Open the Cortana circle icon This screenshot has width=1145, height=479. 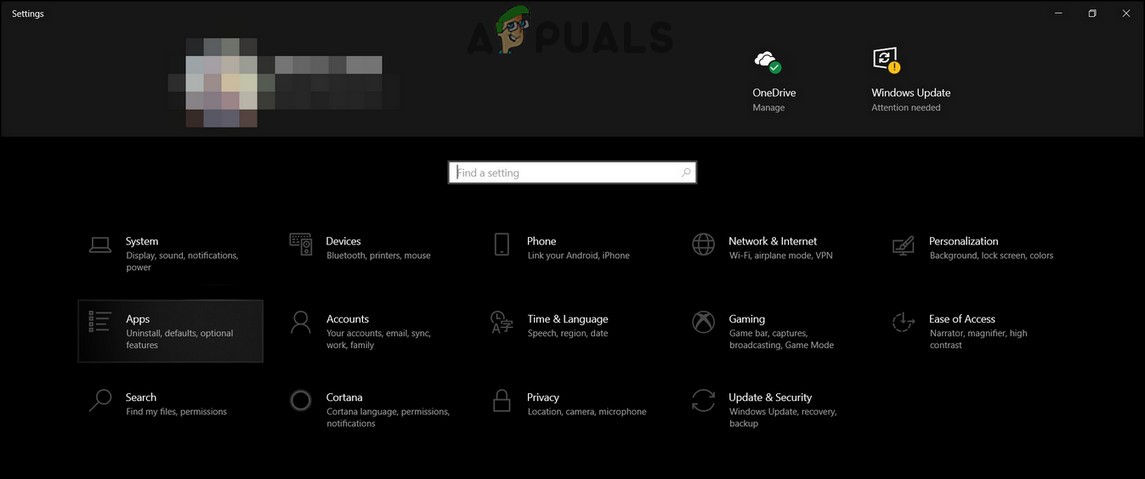coord(301,400)
